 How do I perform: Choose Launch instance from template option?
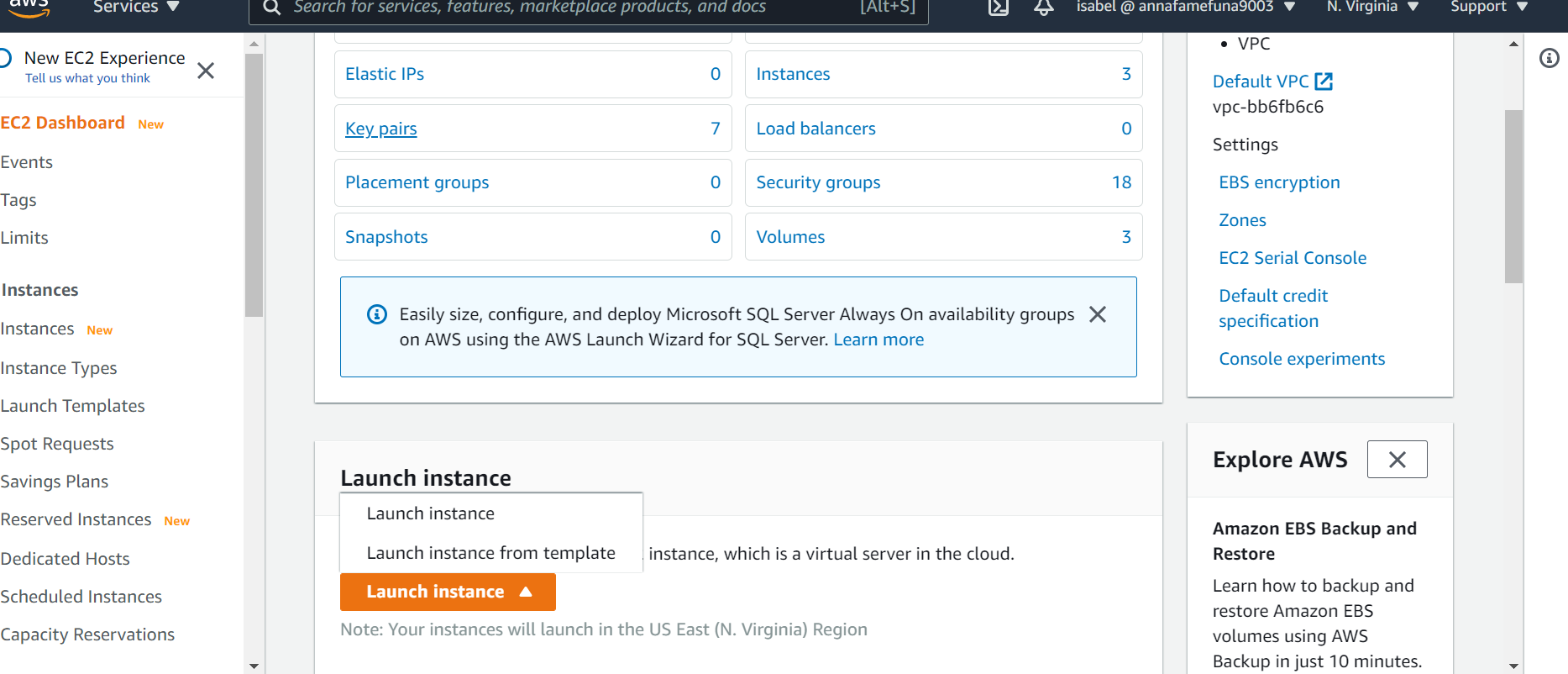point(490,553)
